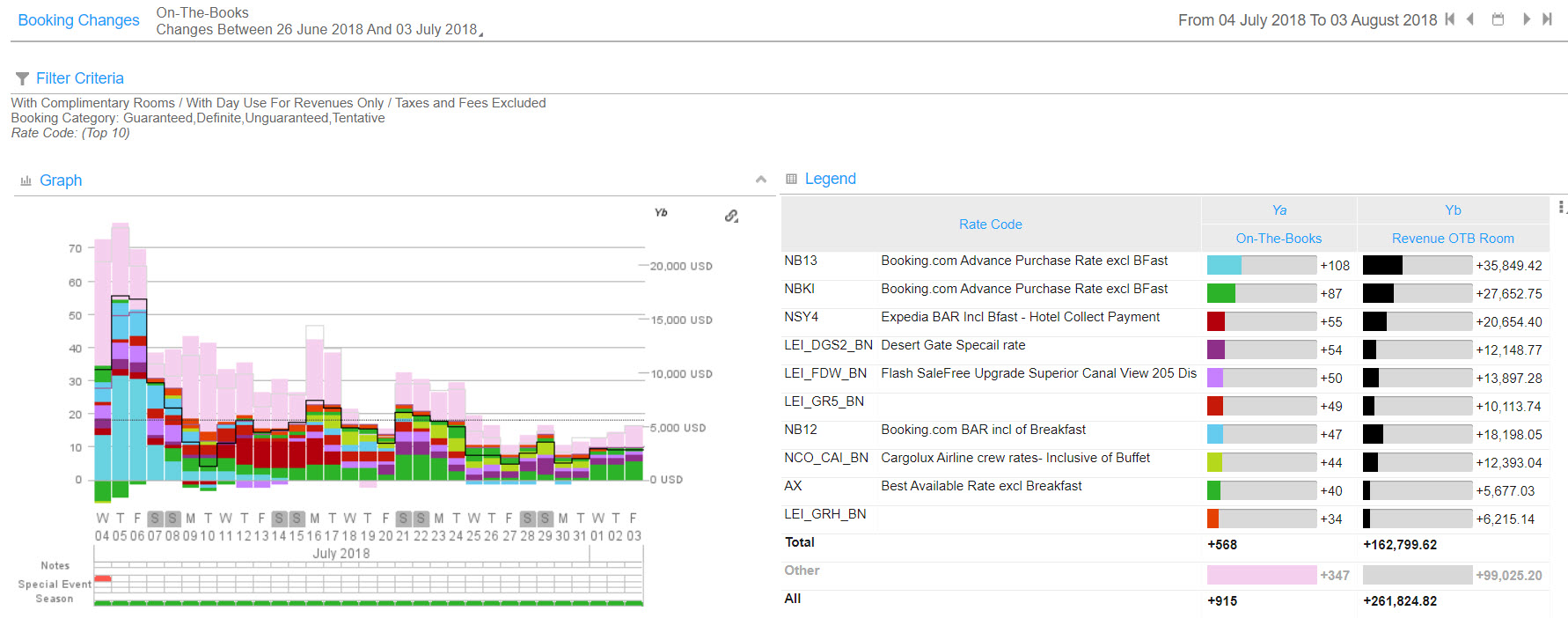Viewport: 1568px width, 618px height.
Task: Go to previous date period
Action: 1470,19
